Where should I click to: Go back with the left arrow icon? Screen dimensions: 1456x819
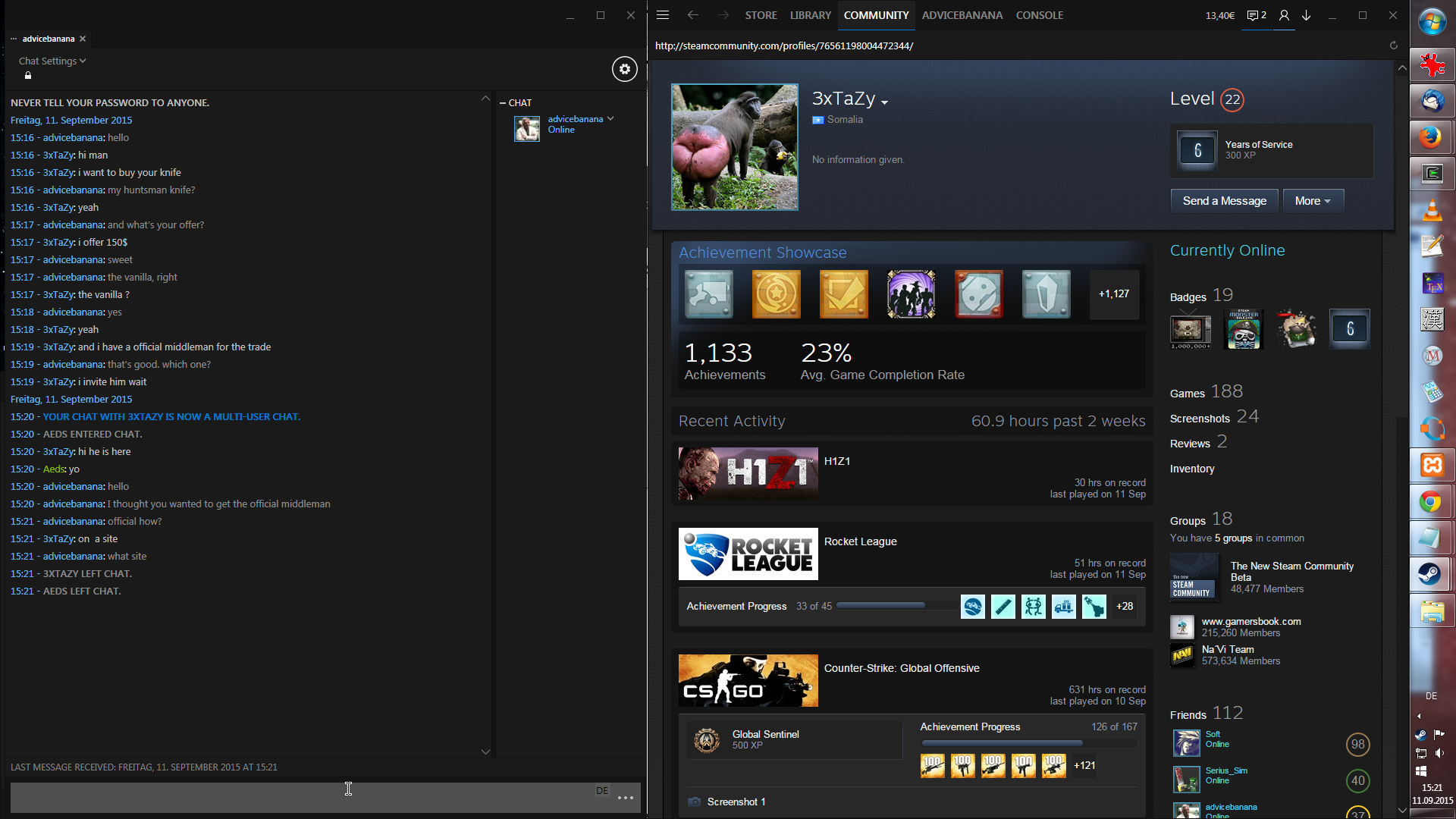coord(692,15)
